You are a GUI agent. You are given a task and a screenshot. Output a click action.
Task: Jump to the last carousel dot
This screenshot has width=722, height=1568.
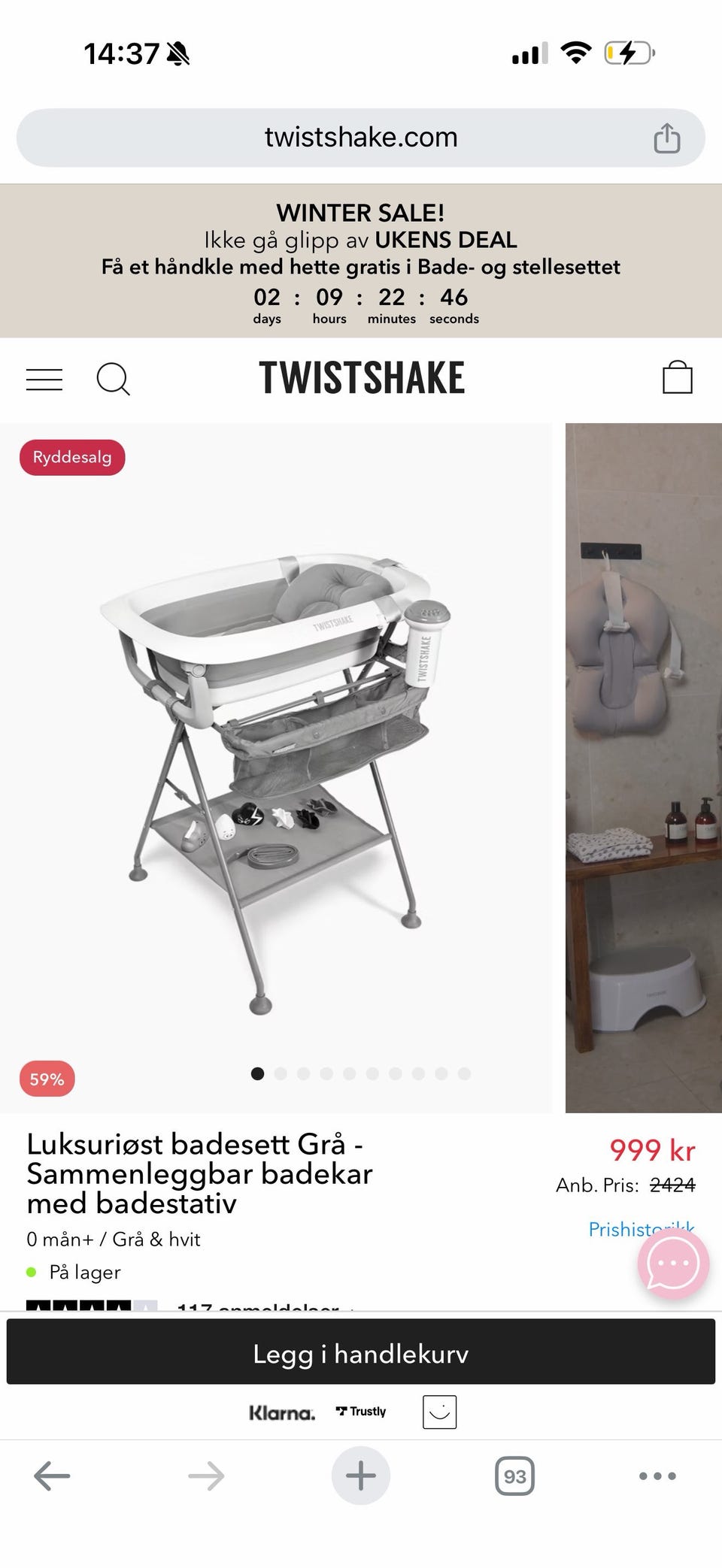click(x=464, y=1073)
